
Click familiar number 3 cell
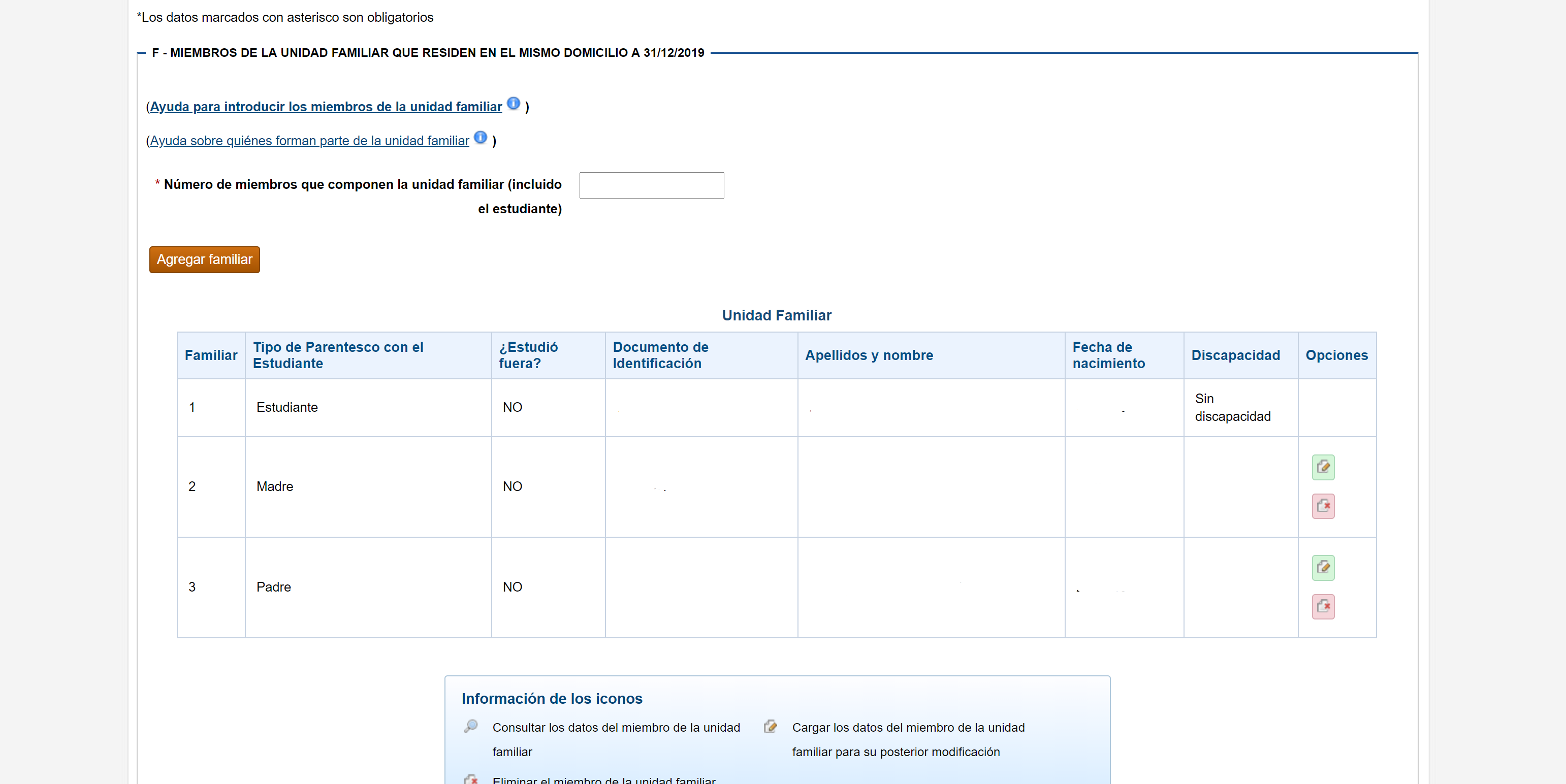[211, 587]
